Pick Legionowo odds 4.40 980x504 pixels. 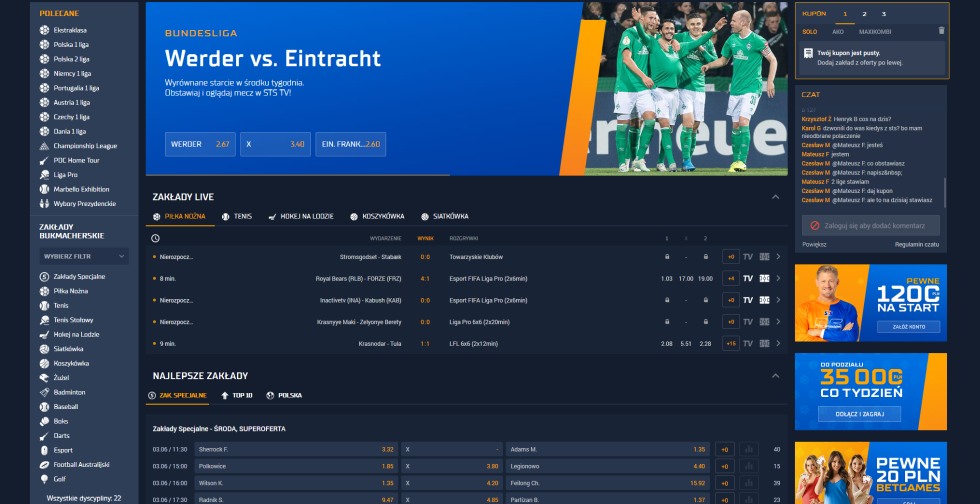pyautogui.click(x=608, y=466)
